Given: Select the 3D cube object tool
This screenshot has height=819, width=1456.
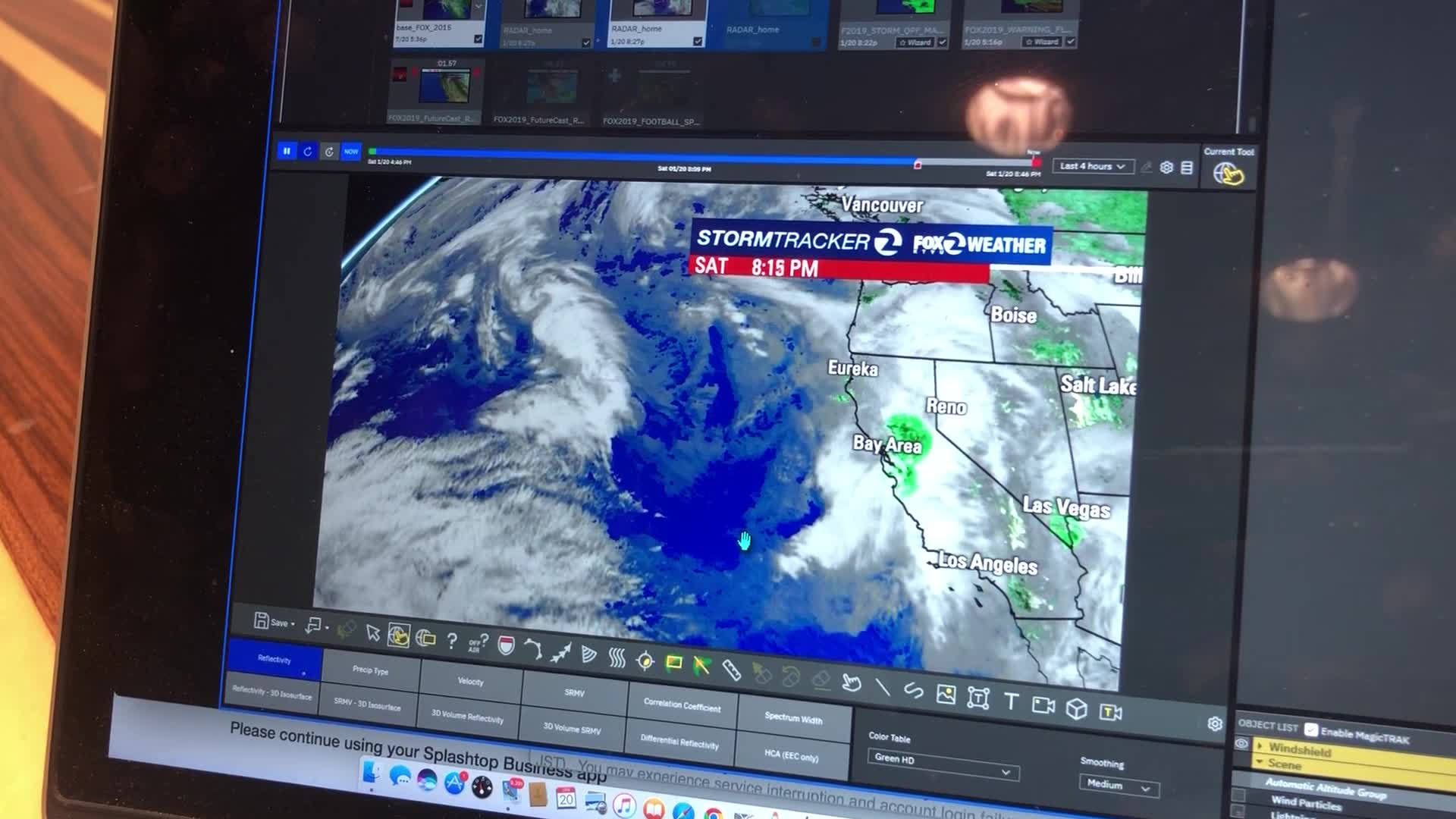Looking at the screenshot, I should pos(1076,708).
